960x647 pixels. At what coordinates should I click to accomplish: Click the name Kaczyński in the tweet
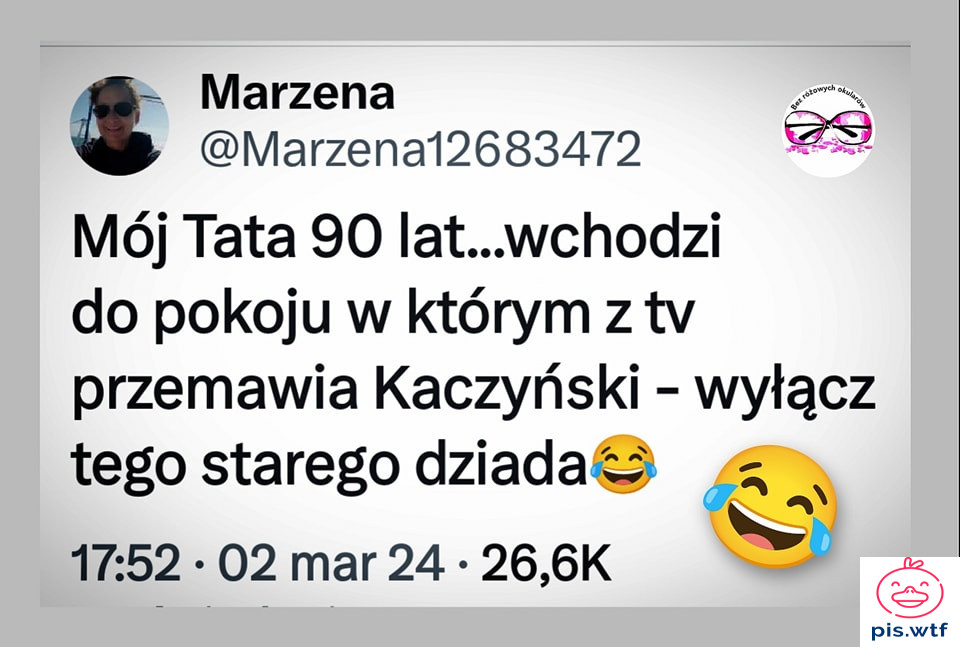click(507, 390)
